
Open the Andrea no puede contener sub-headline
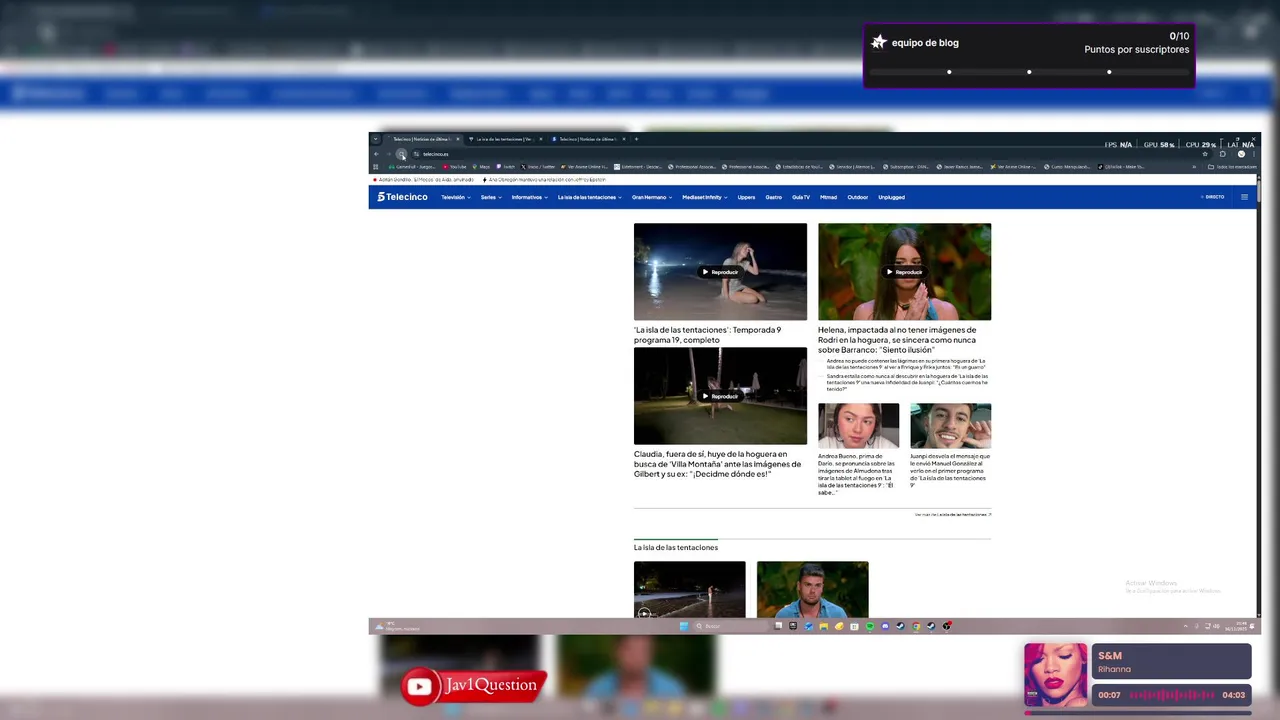coord(907,364)
